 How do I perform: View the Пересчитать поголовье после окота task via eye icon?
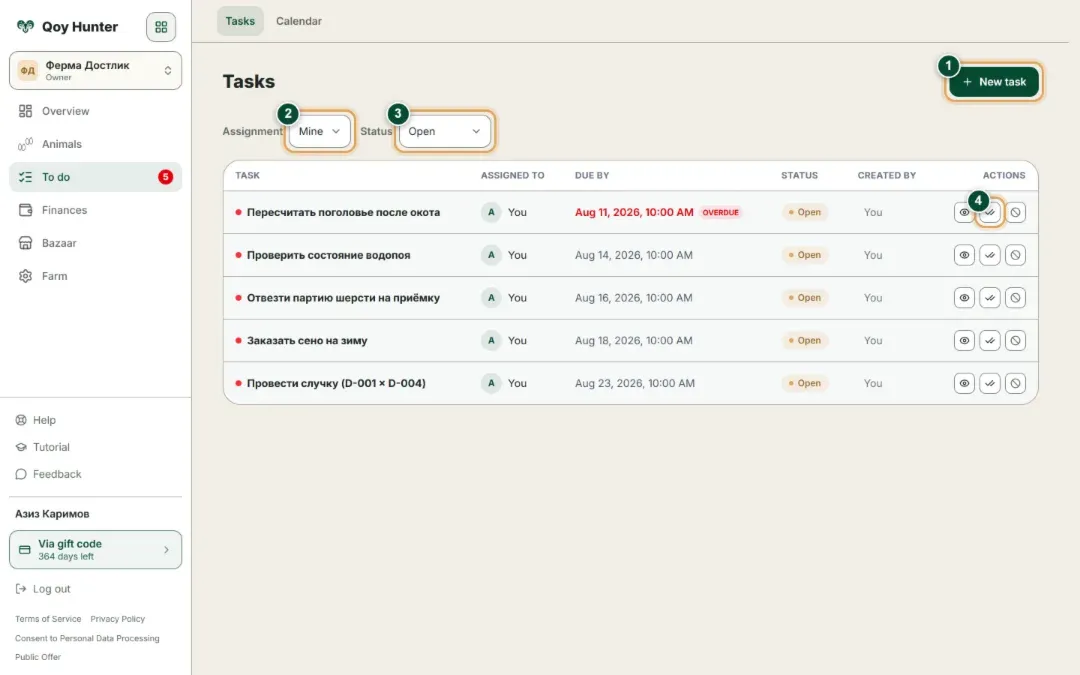click(x=964, y=212)
